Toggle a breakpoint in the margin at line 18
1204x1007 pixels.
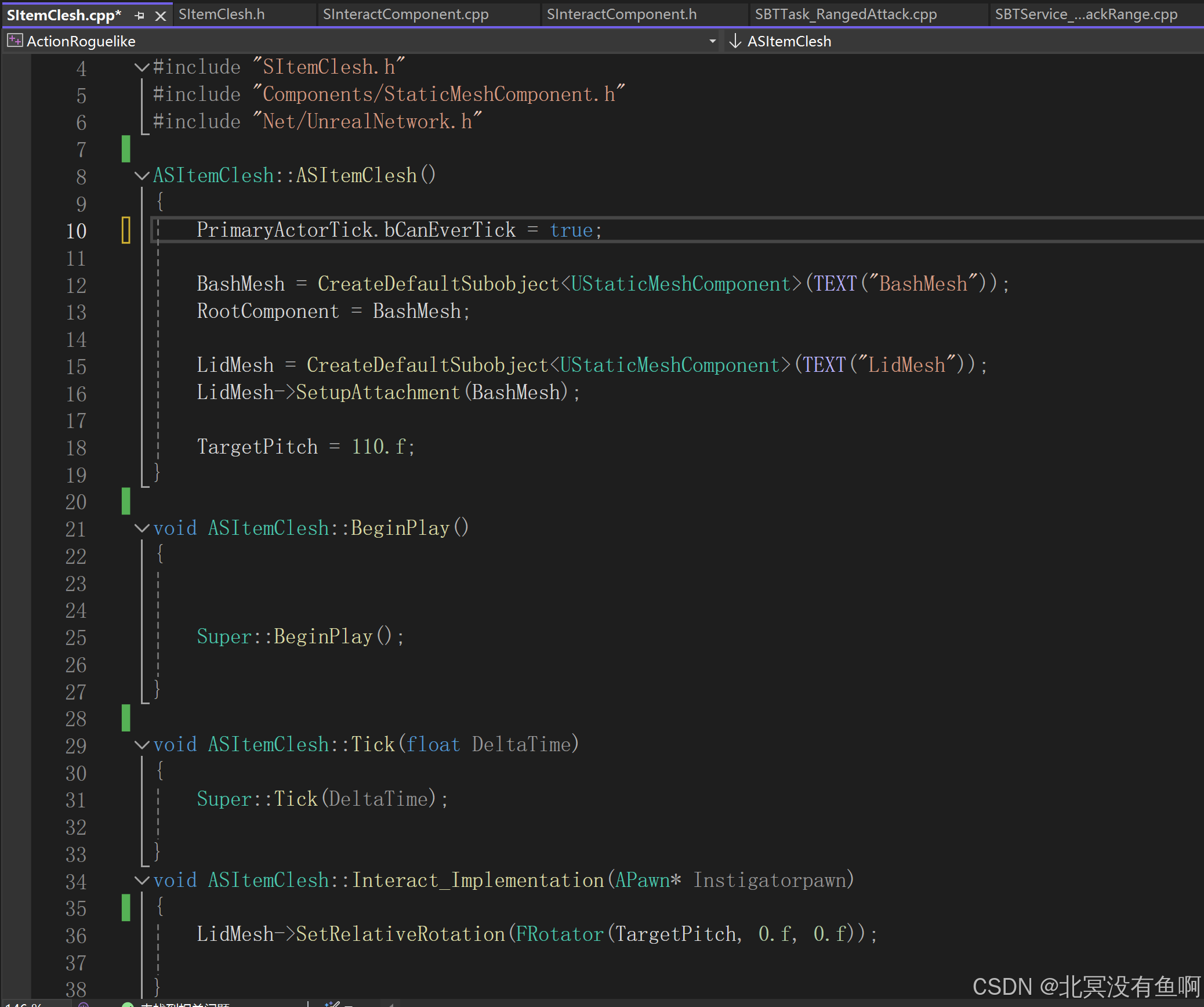(16, 447)
